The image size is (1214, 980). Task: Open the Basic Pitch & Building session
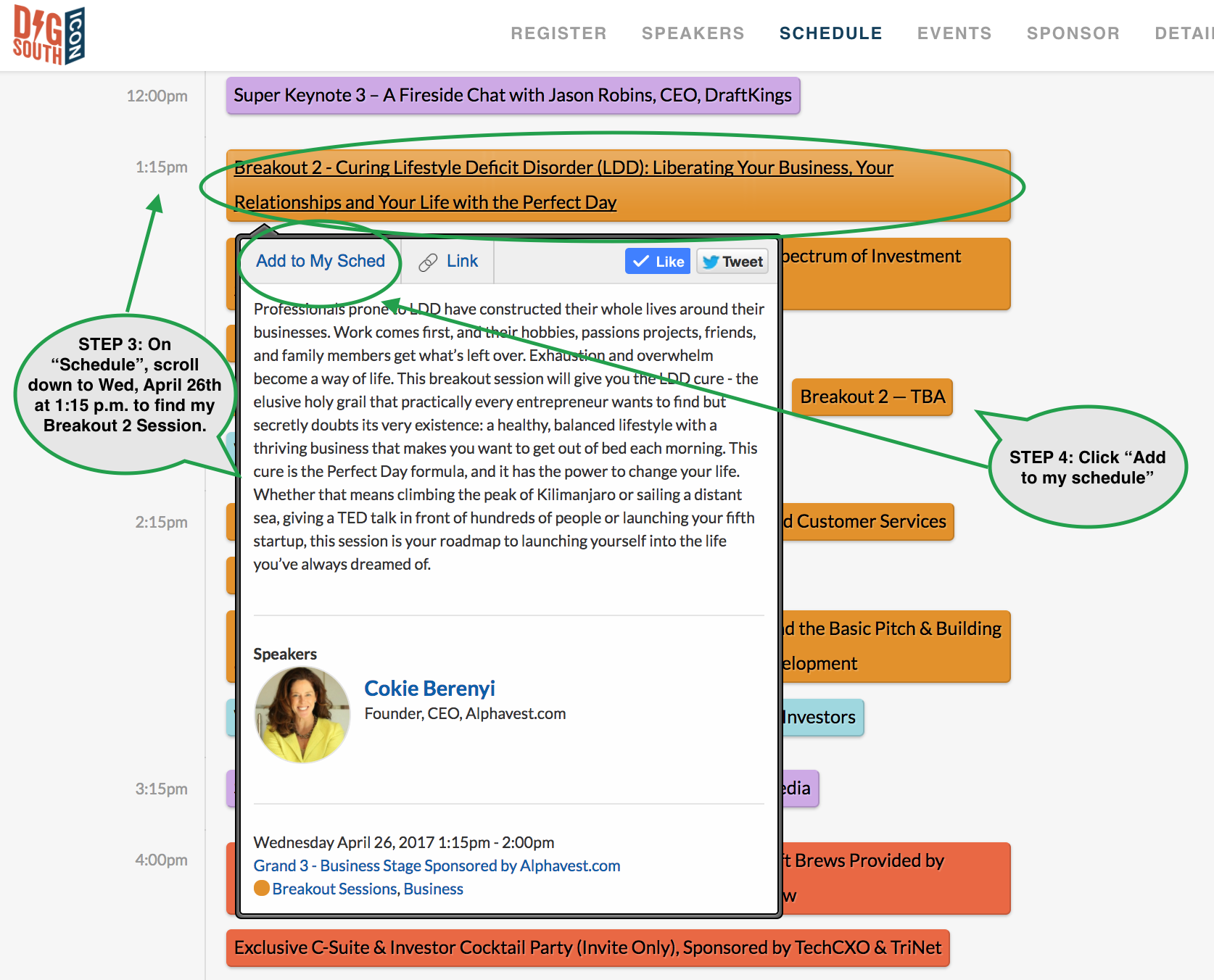(x=896, y=647)
